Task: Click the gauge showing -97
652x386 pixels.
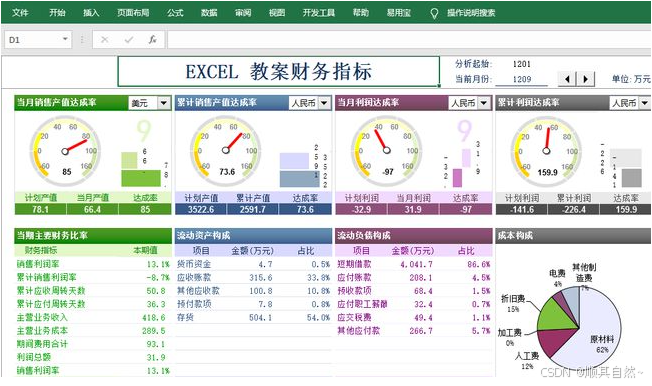Action: 386,151
